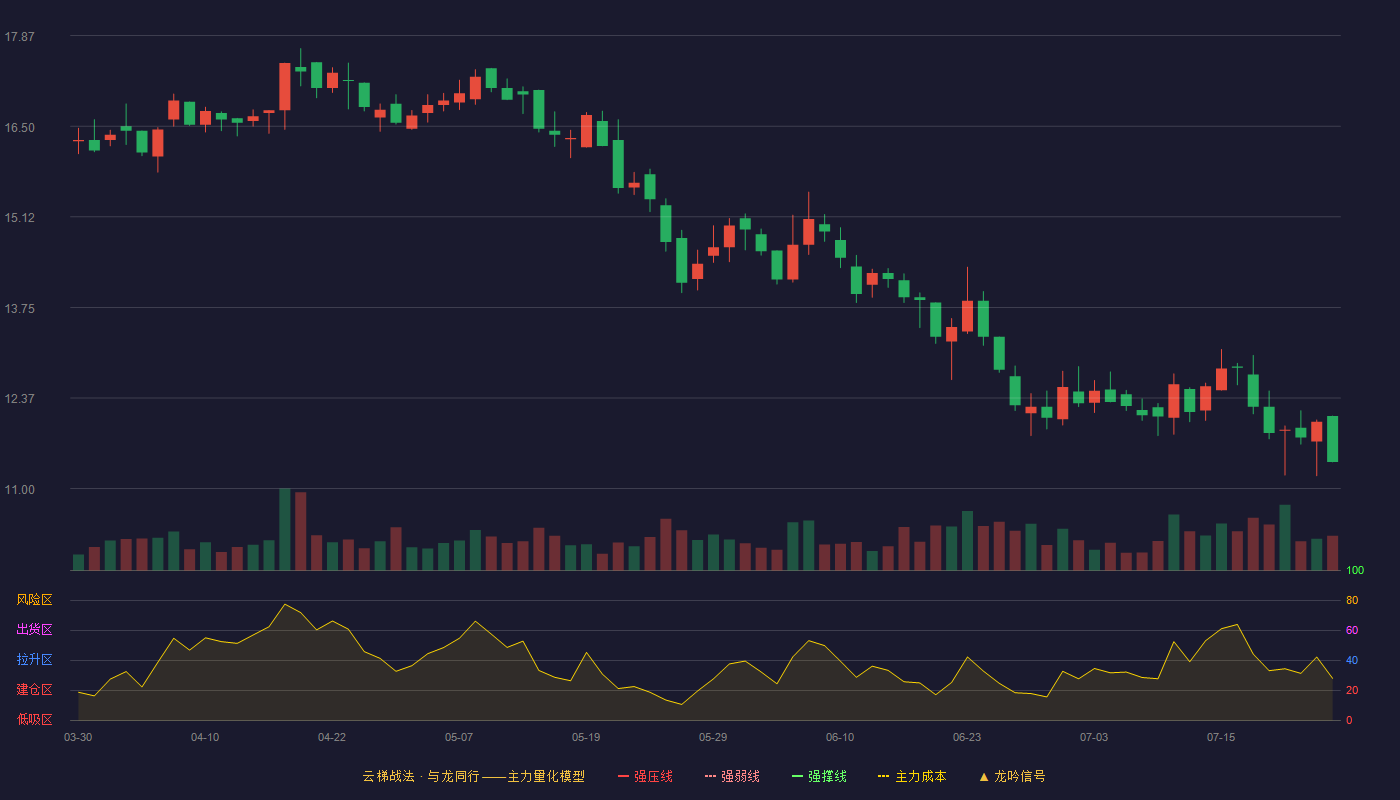Click the green 强撑线 legend line icon
Screen dimensions: 1400x800
pos(798,776)
